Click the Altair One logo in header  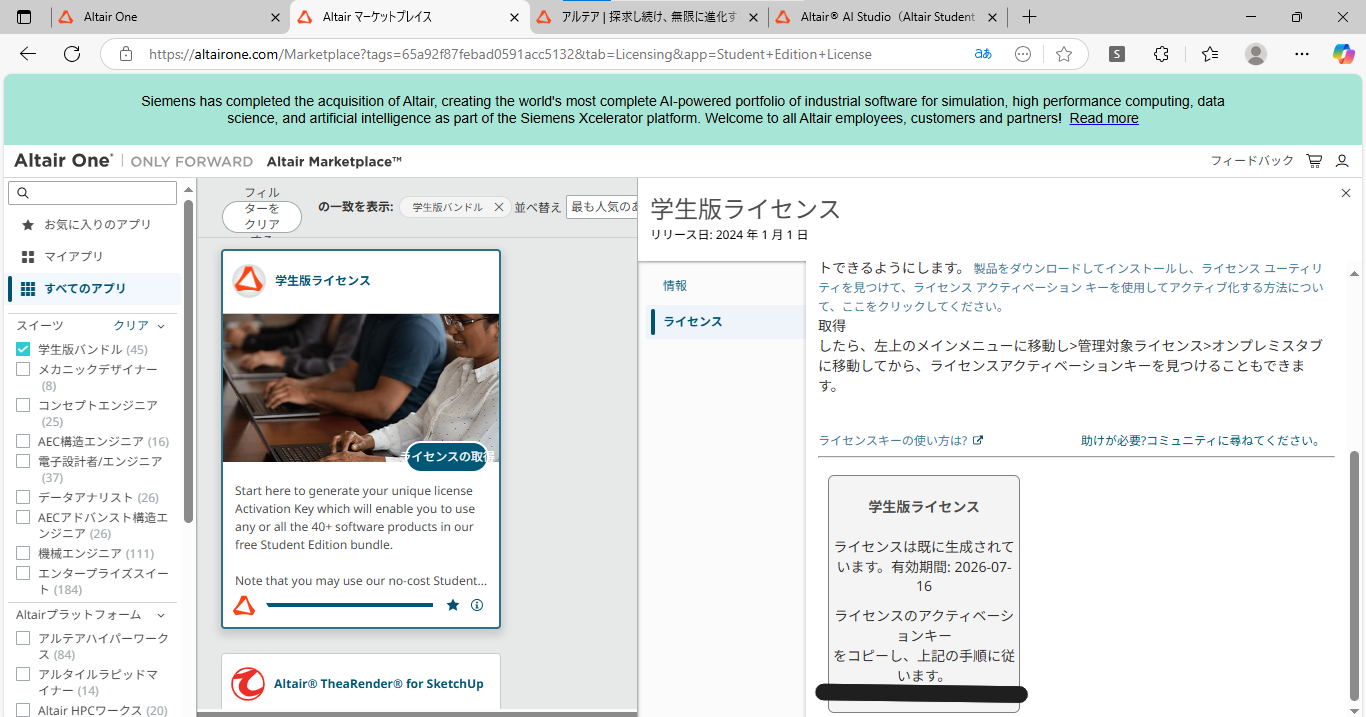coord(63,161)
